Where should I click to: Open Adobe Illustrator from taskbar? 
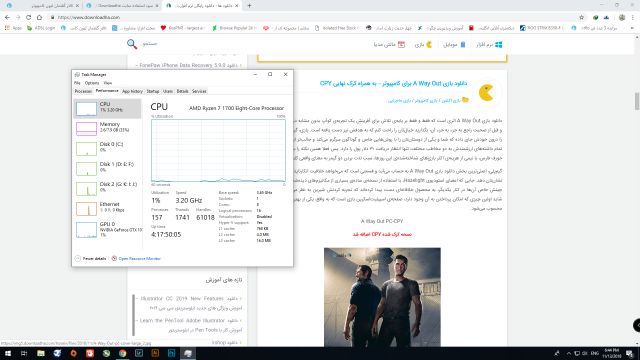tap(155, 353)
